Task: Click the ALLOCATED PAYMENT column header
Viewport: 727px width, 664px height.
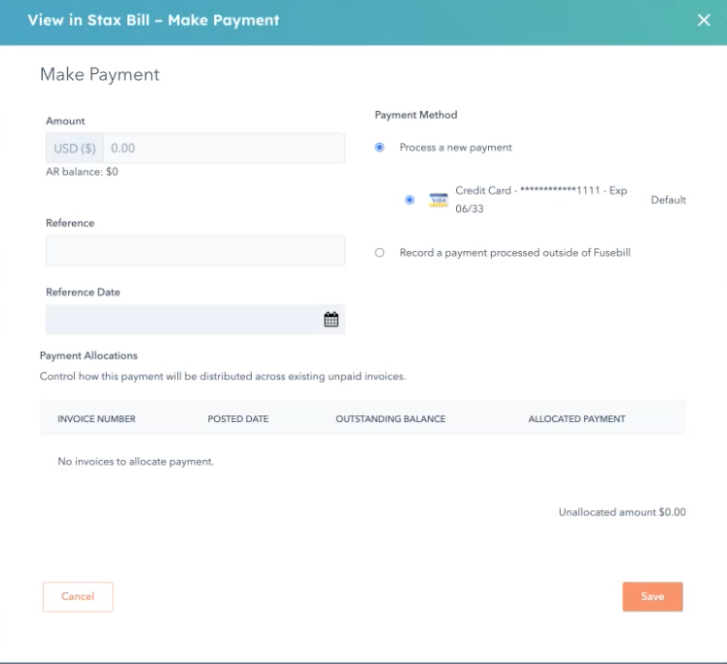Action: [577, 419]
